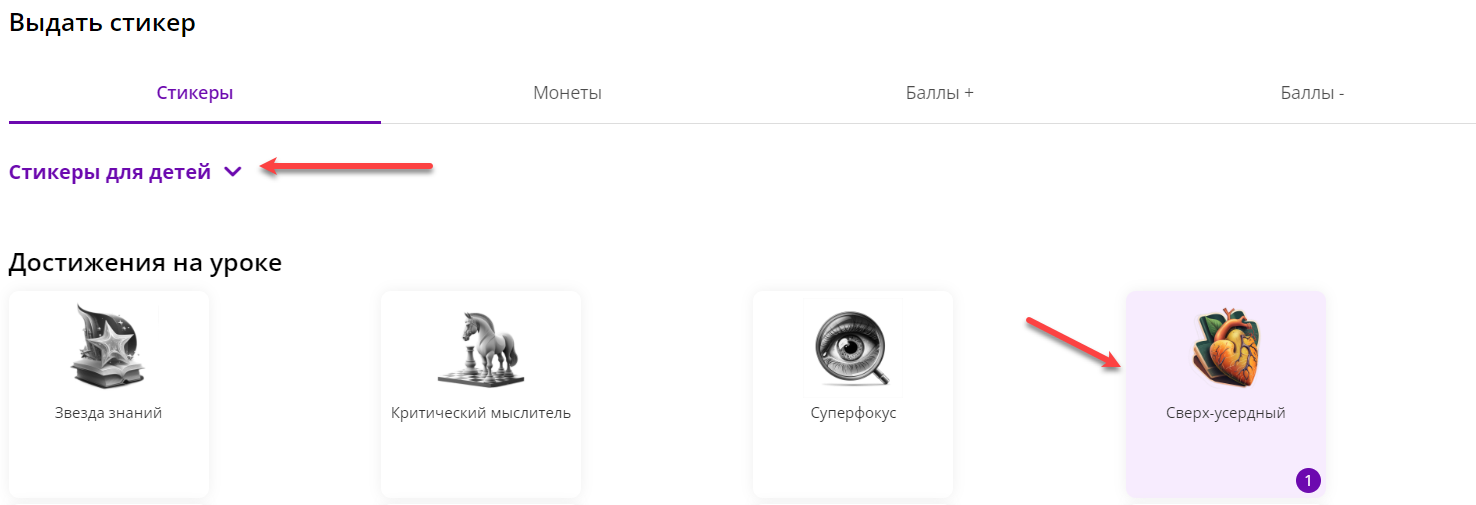Click the purple underline beneath the 'Стикеры' tab
1476x505 pixels.
pos(195,122)
